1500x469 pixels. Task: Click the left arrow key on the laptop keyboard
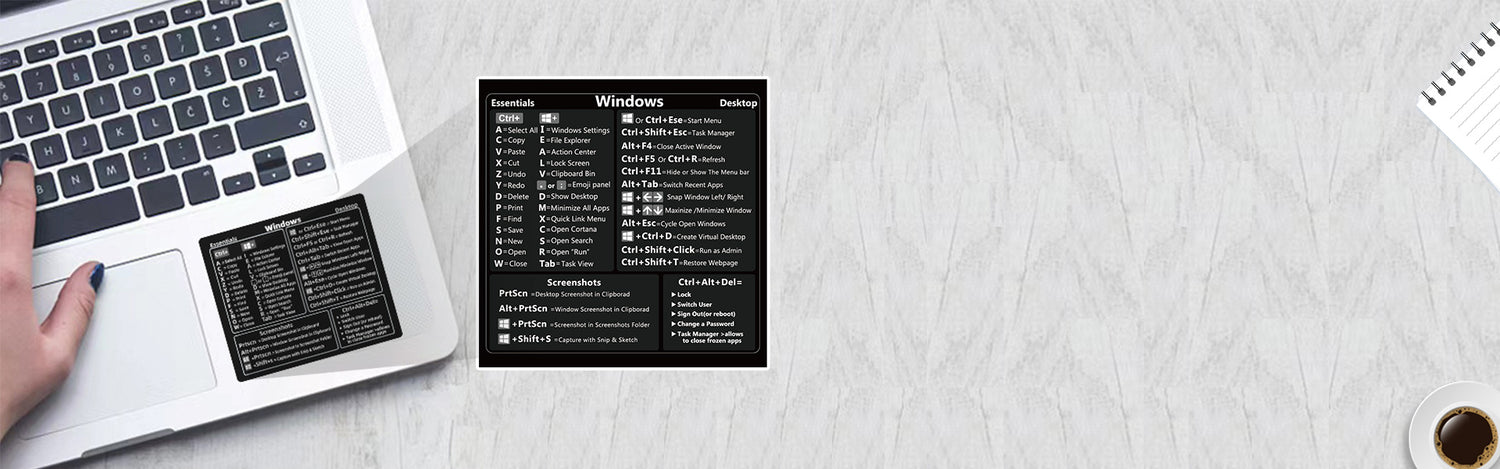click(x=237, y=184)
